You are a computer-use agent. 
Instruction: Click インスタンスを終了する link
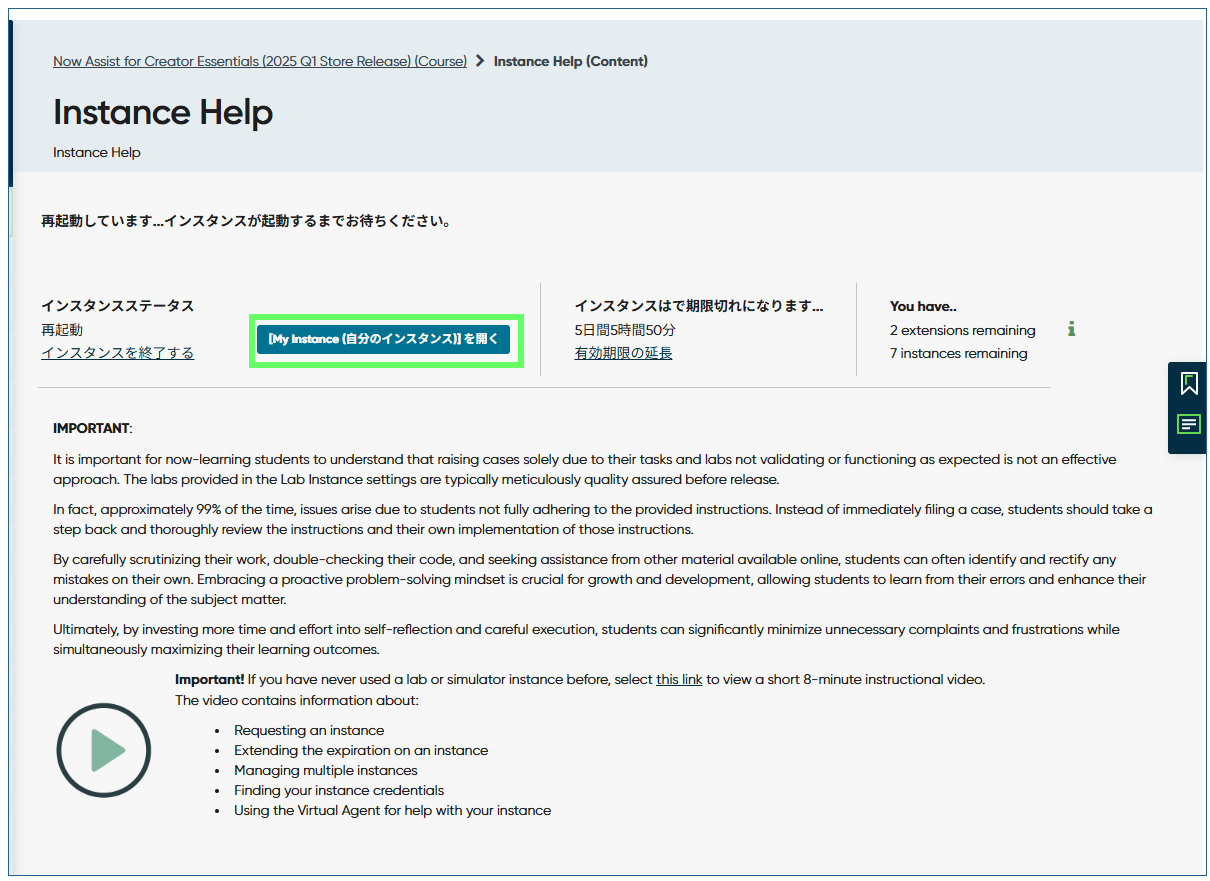117,353
